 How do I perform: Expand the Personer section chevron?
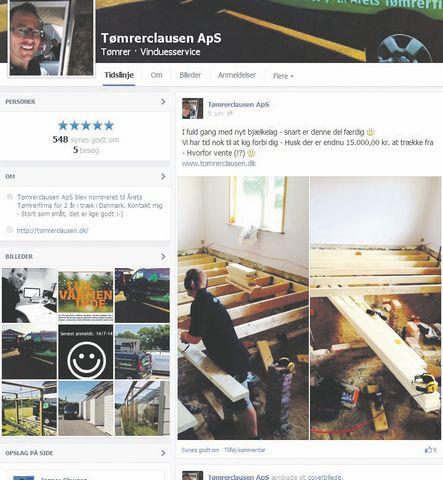click(163, 101)
